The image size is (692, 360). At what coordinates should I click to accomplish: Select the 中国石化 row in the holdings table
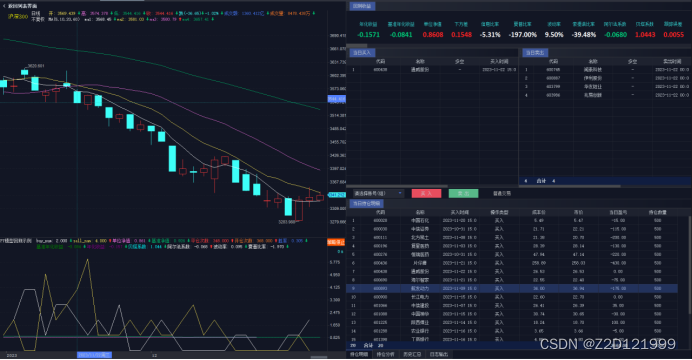click(x=513, y=220)
